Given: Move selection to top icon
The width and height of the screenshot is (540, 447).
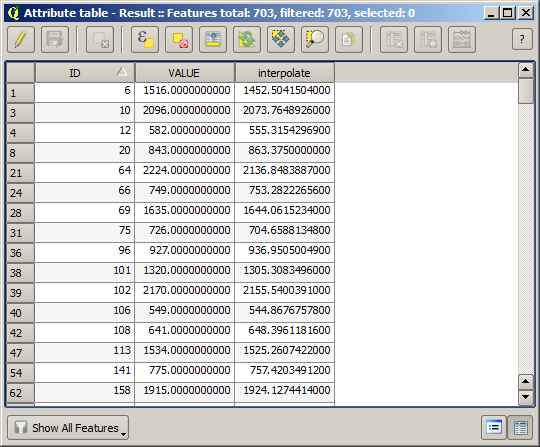Looking at the screenshot, I should [x=213, y=40].
